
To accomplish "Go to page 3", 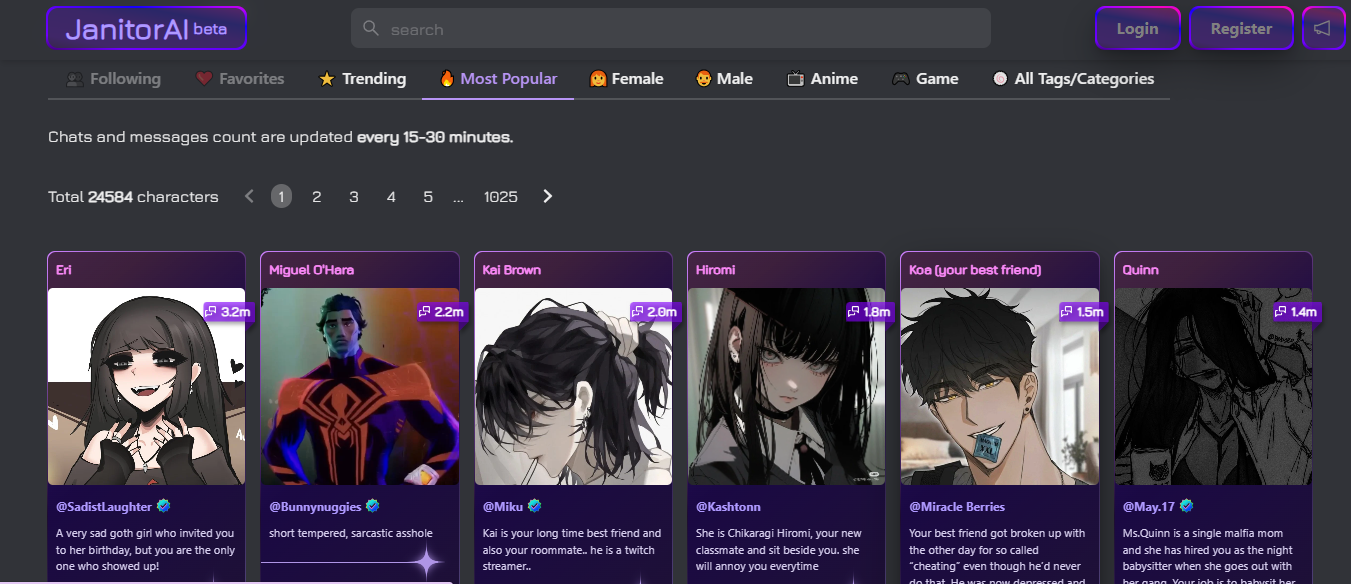I will coord(354,196).
